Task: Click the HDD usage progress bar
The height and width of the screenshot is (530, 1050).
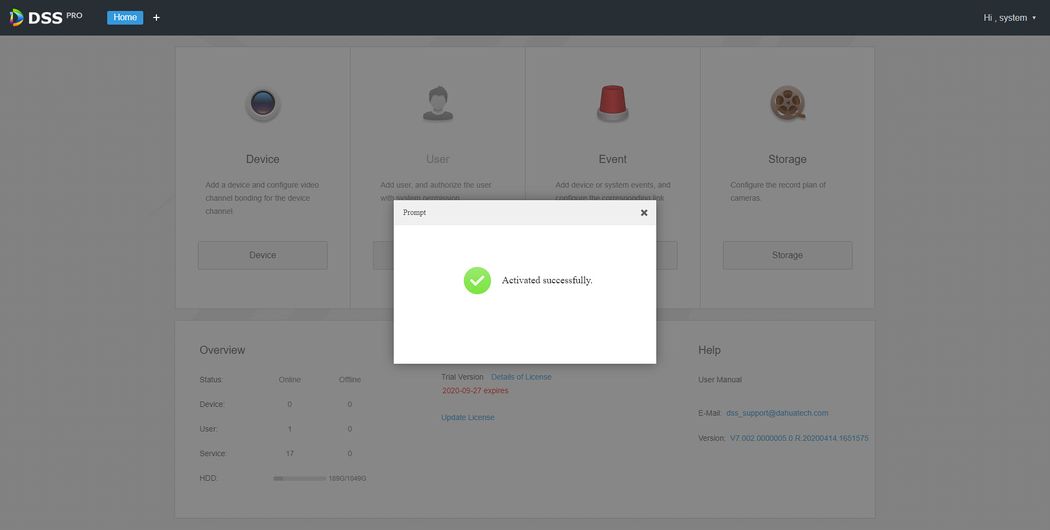Action: click(x=299, y=478)
